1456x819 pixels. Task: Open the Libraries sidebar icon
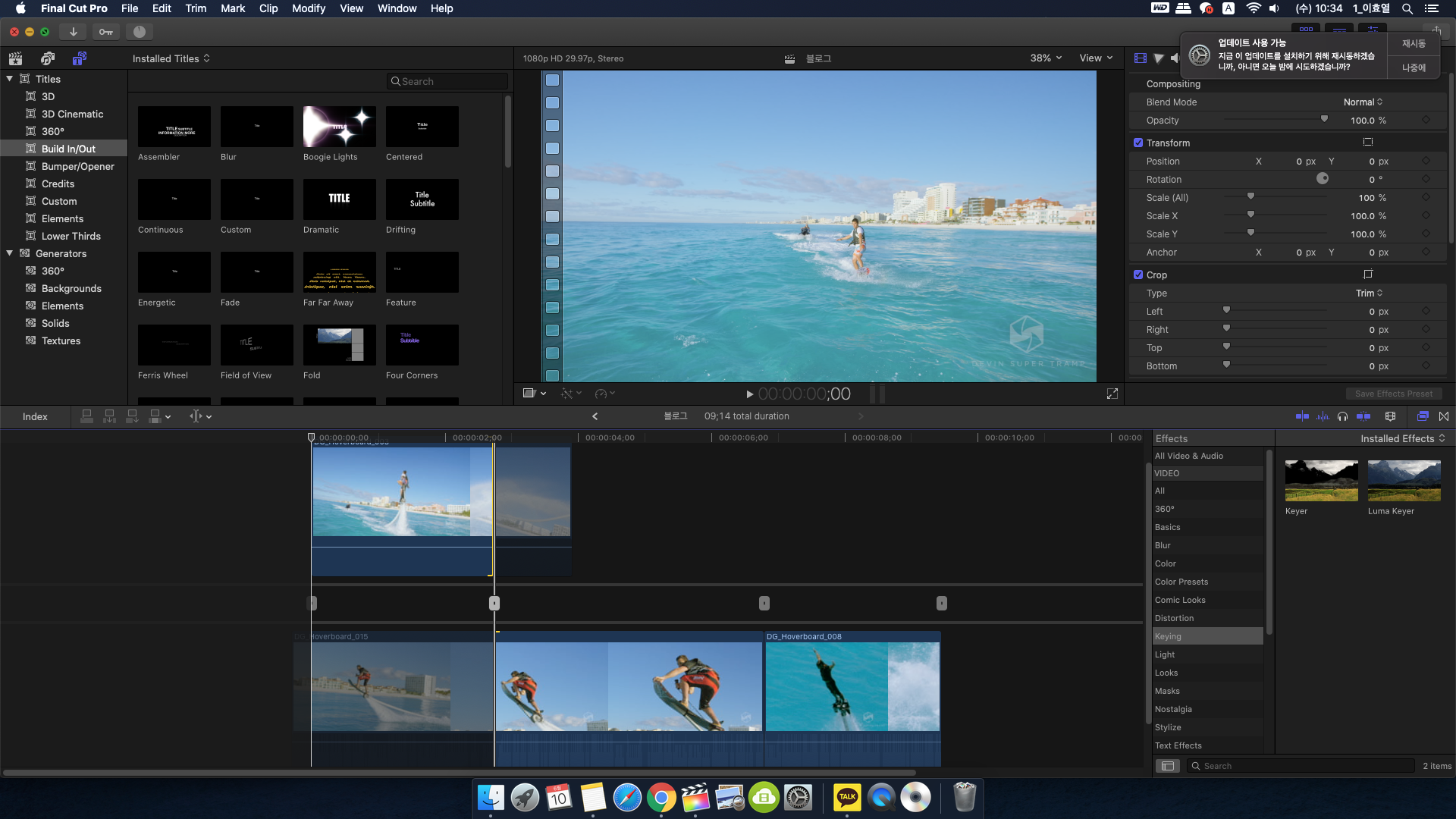coord(15,58)
